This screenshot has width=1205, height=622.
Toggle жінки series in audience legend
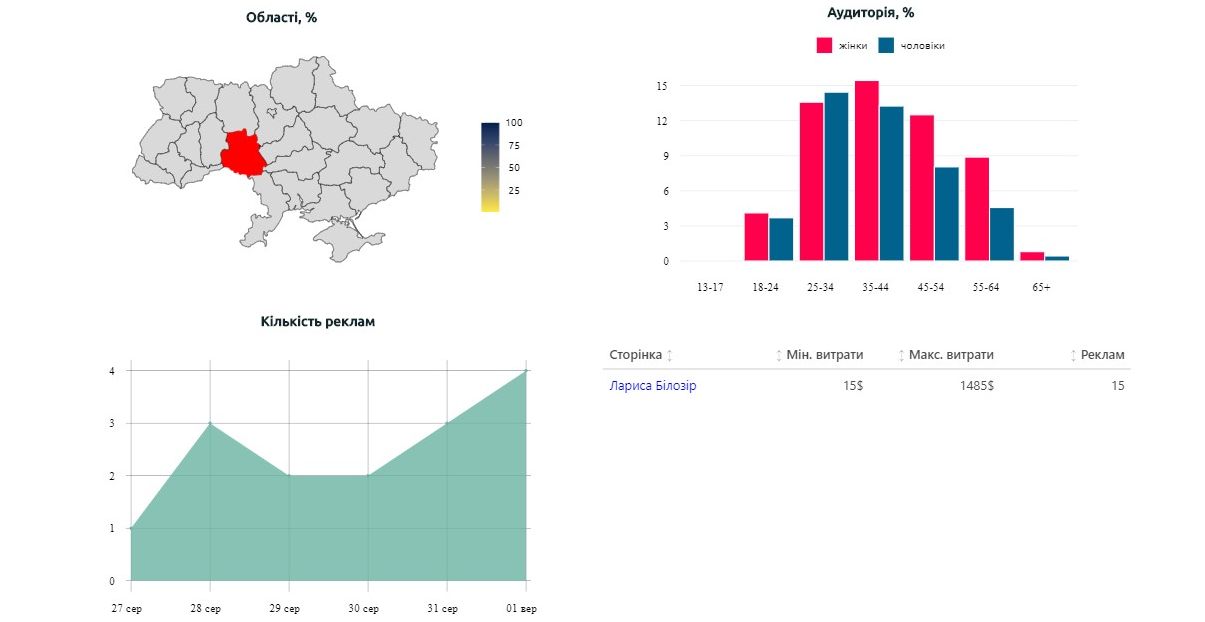click(x=842, y=46)
